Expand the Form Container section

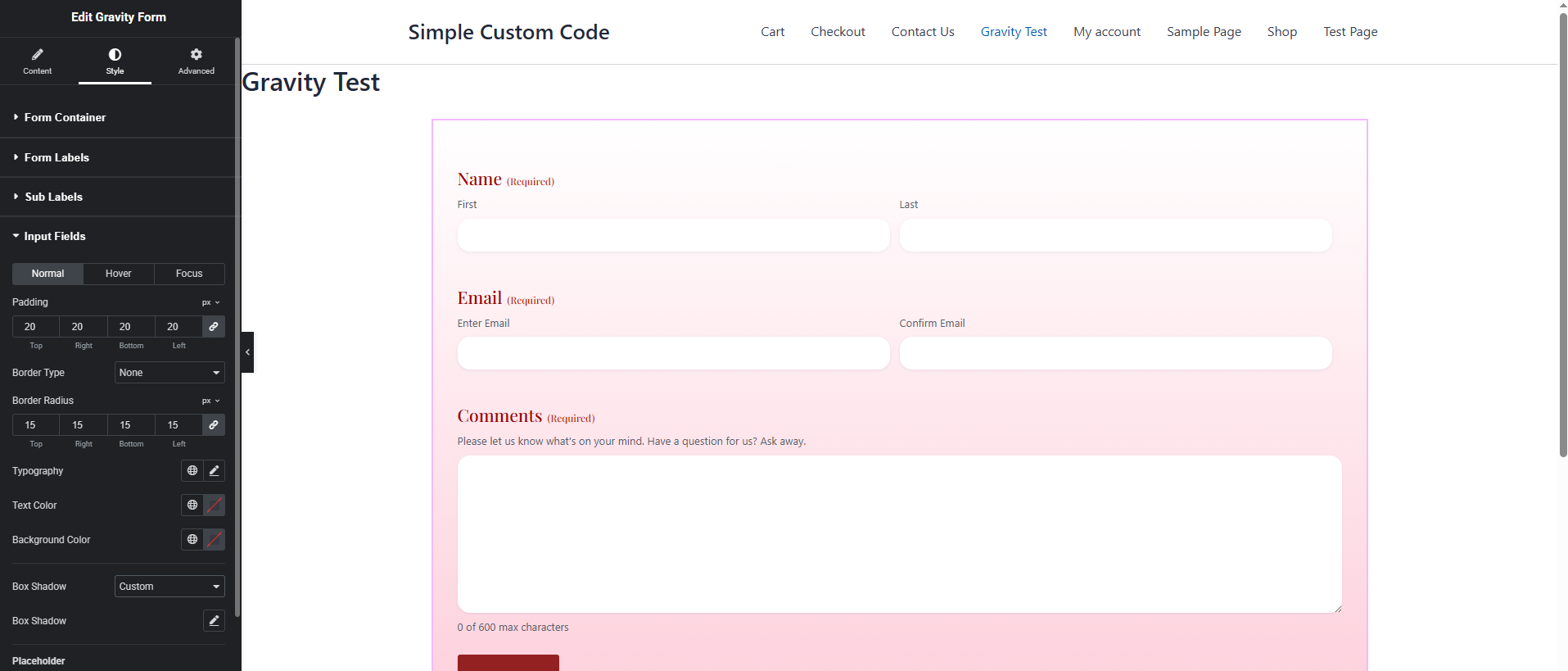(65, 118)
